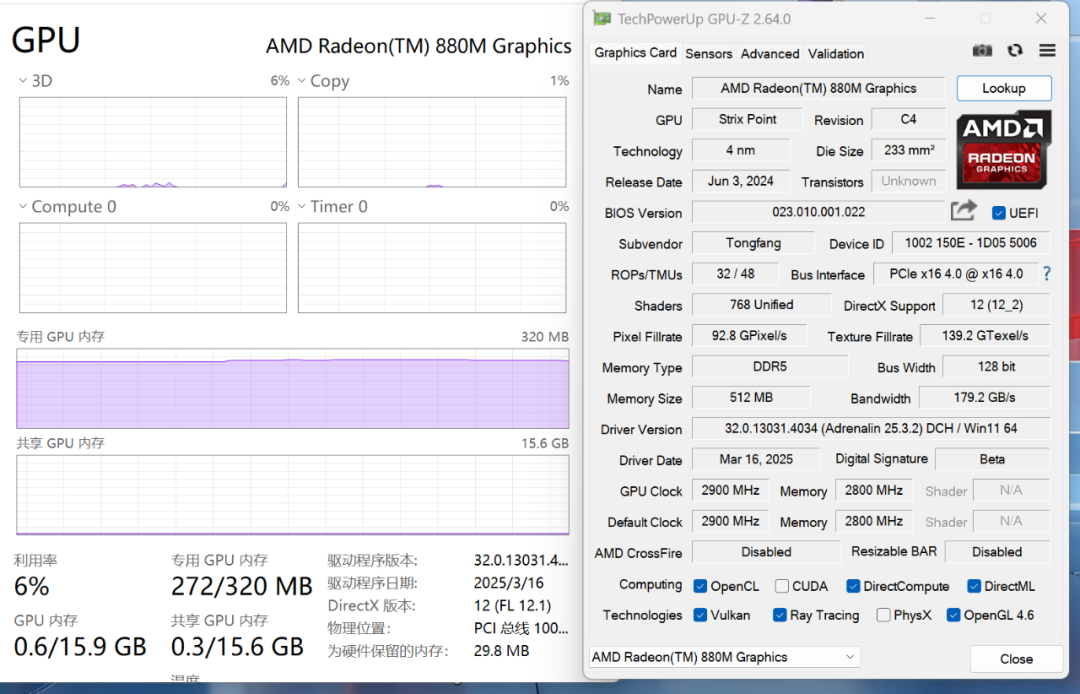
Task: Click the Shaders value "768 Unified"
Action: click(761, 305)
